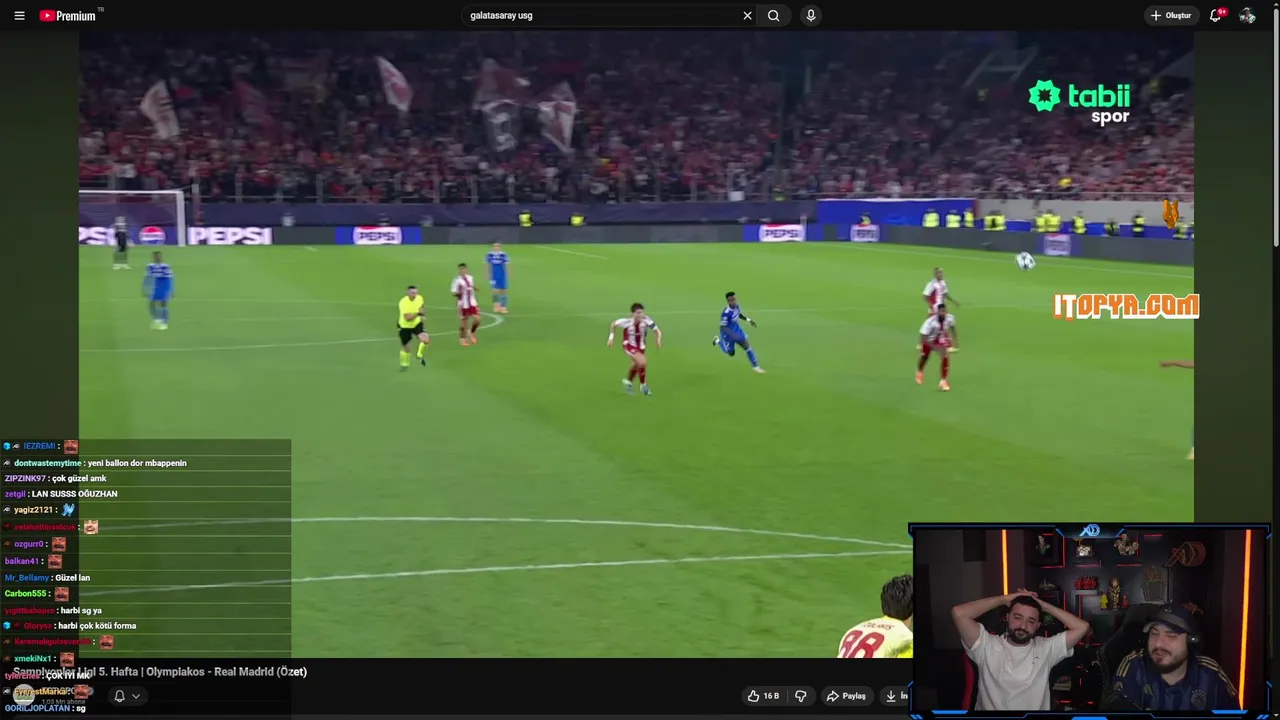Viewport: 1280px width, 720px height.
Task: Click chat user 'Mr_Bellamy' message
Action: pyautogui.click(x=47, y=578)
